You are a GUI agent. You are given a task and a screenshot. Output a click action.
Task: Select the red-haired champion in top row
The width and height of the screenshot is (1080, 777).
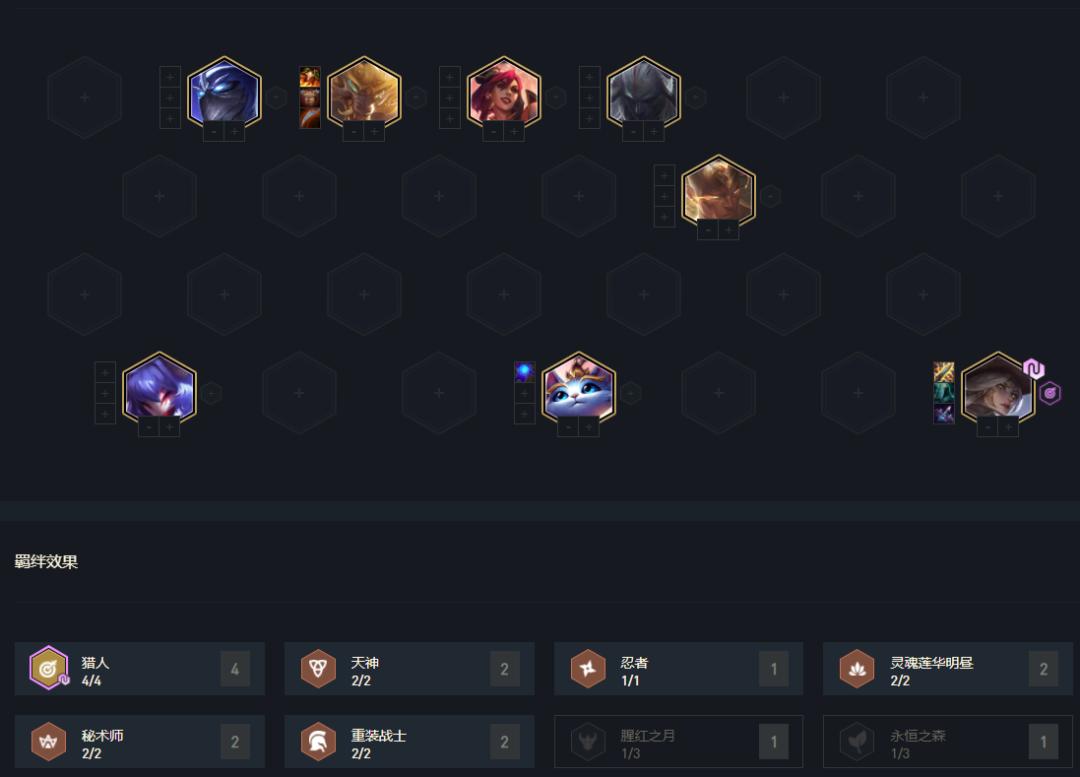[503, 95]
